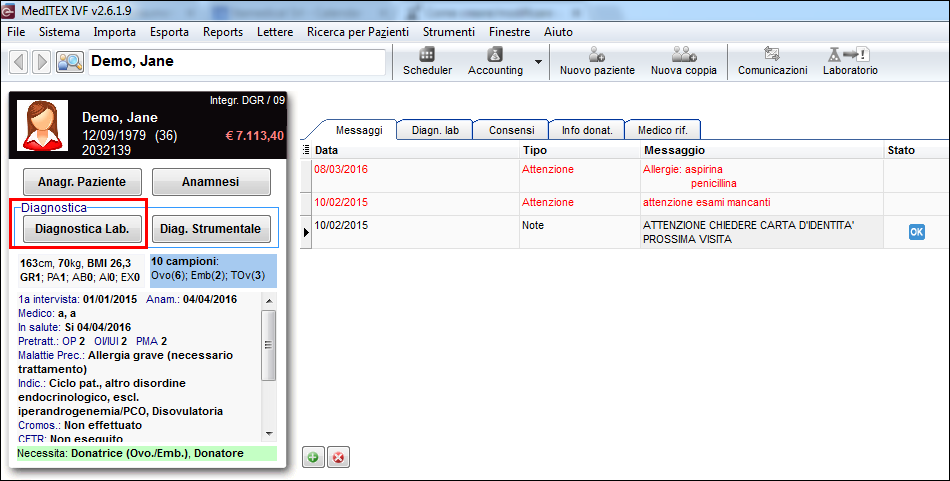Switch to Info donat. tab
950x481 pixels.
tap(587, 130)
